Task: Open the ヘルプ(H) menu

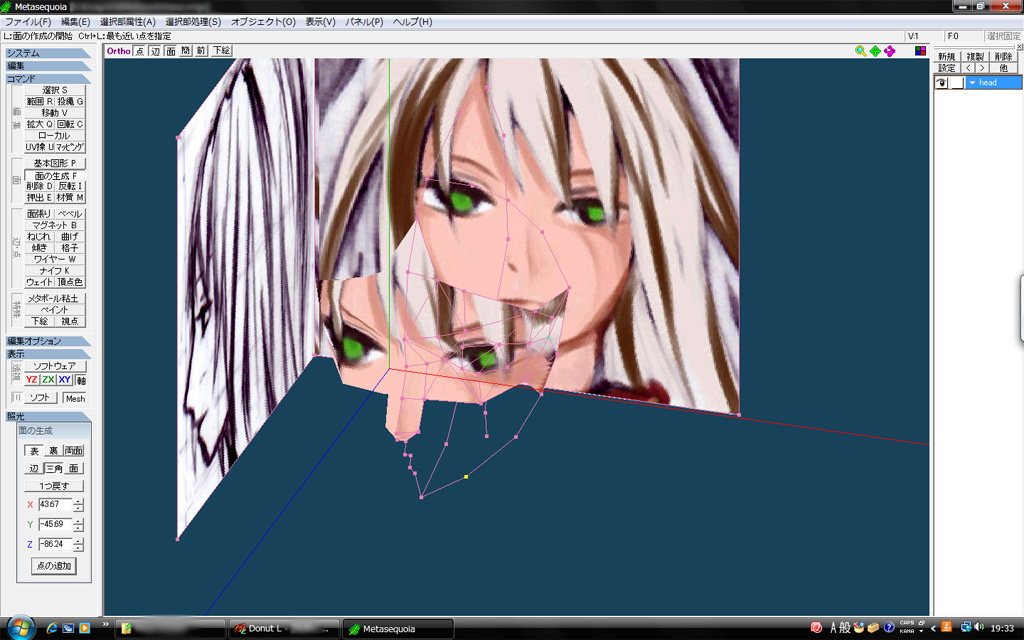Action: point(412,22)
